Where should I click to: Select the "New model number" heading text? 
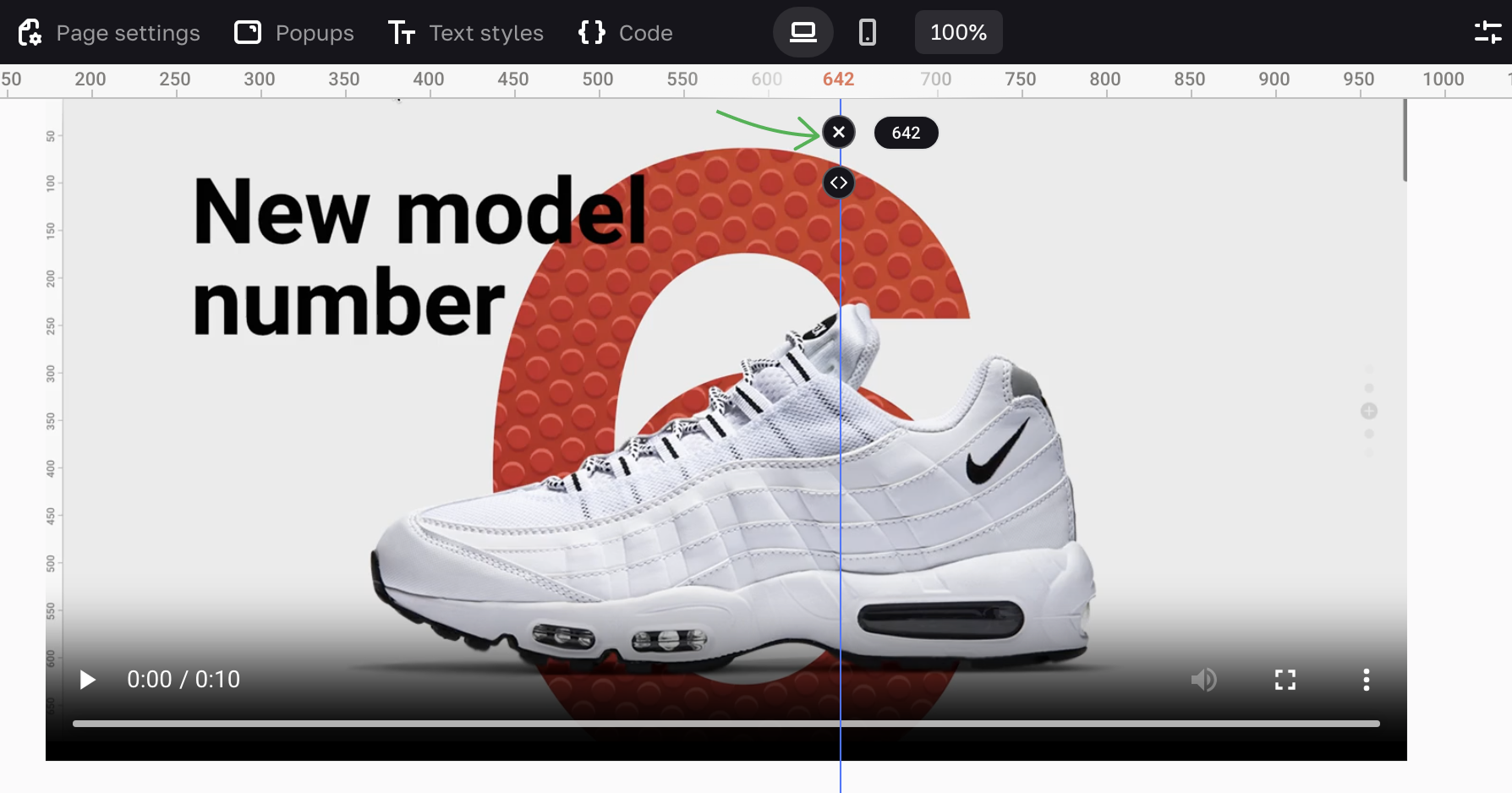419,256
